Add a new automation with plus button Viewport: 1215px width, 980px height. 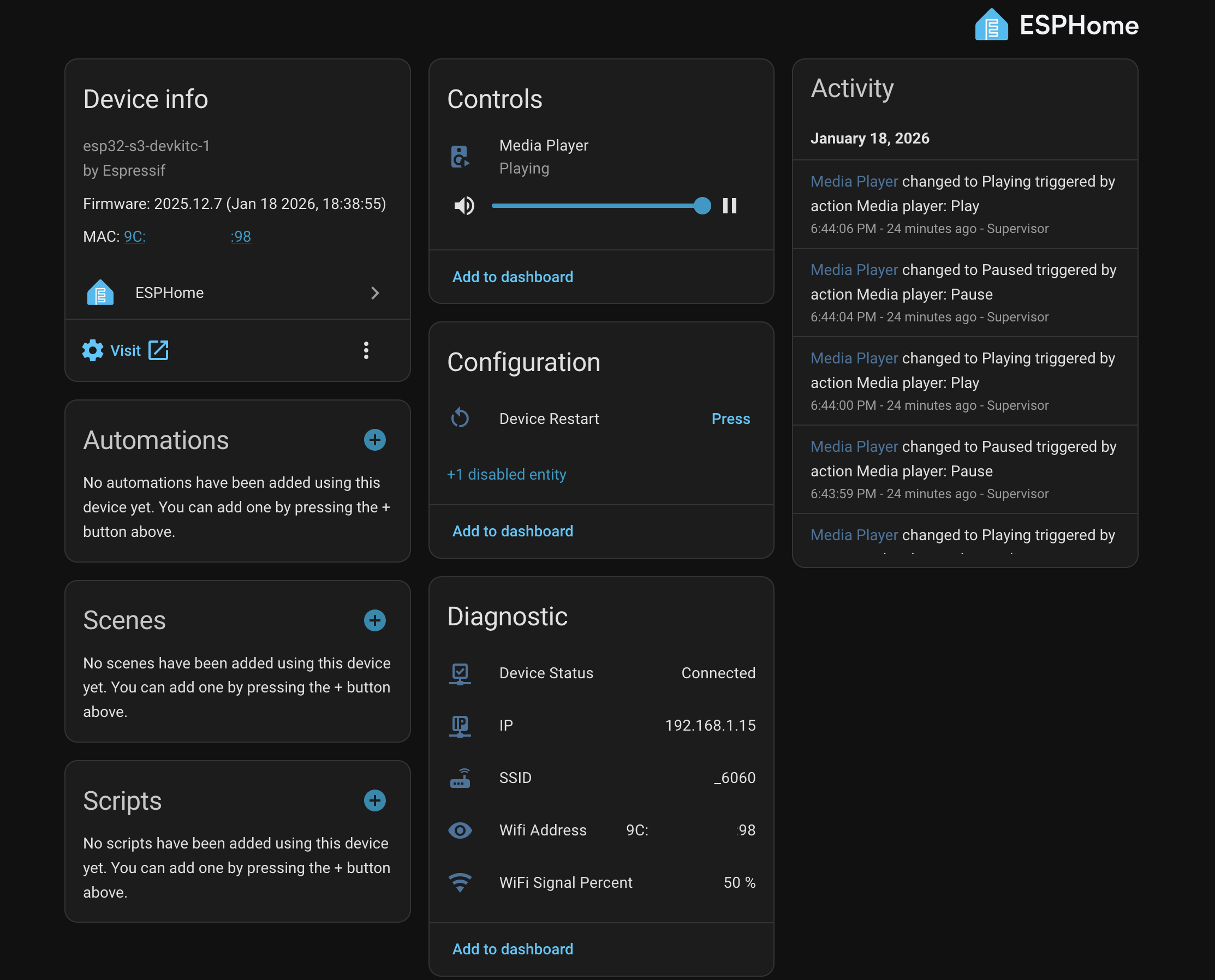pos(374,439)
